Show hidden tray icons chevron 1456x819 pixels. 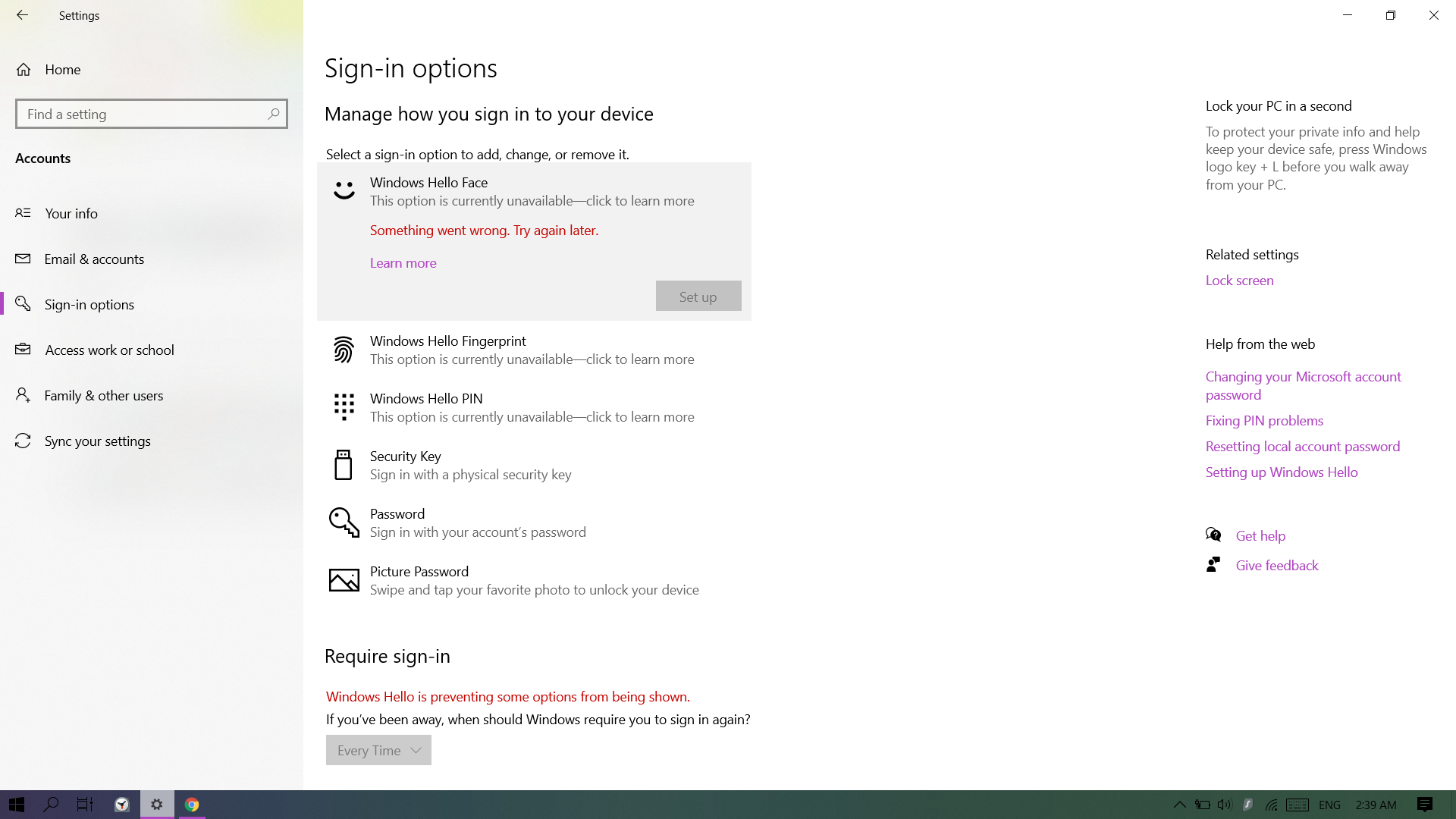coord(1179,805)
